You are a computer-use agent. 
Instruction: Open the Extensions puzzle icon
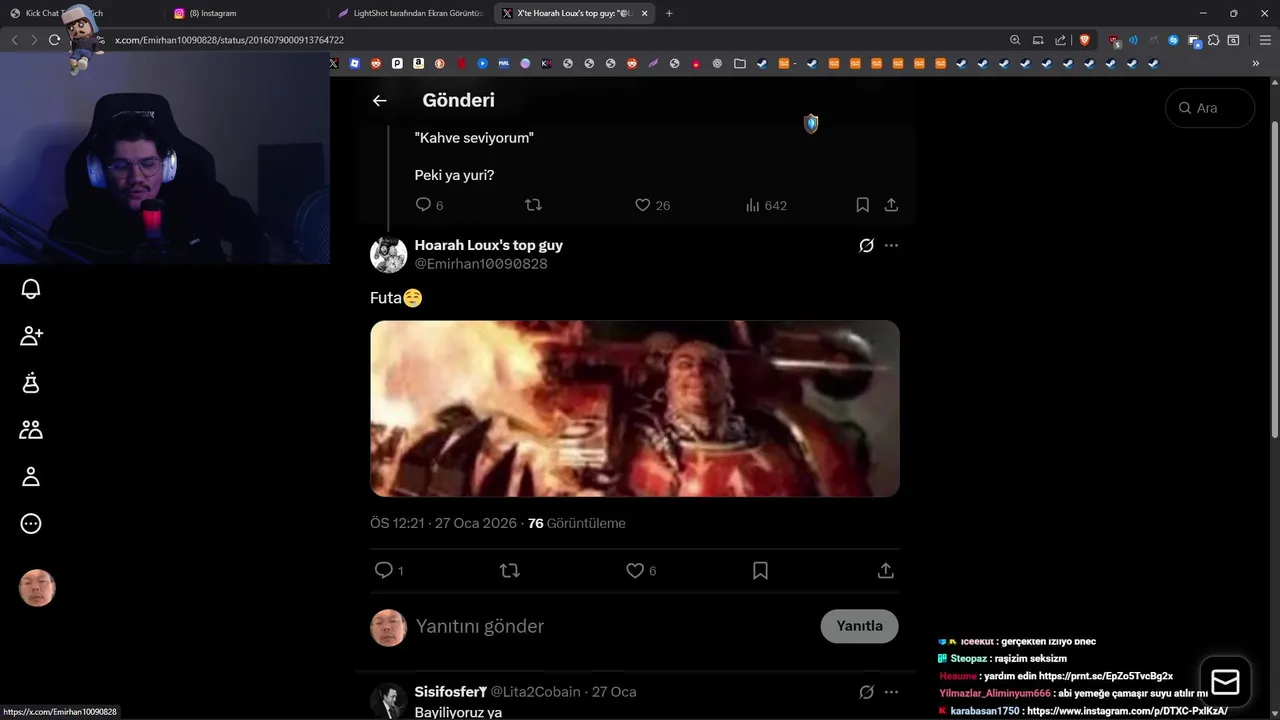point(1213,40)
